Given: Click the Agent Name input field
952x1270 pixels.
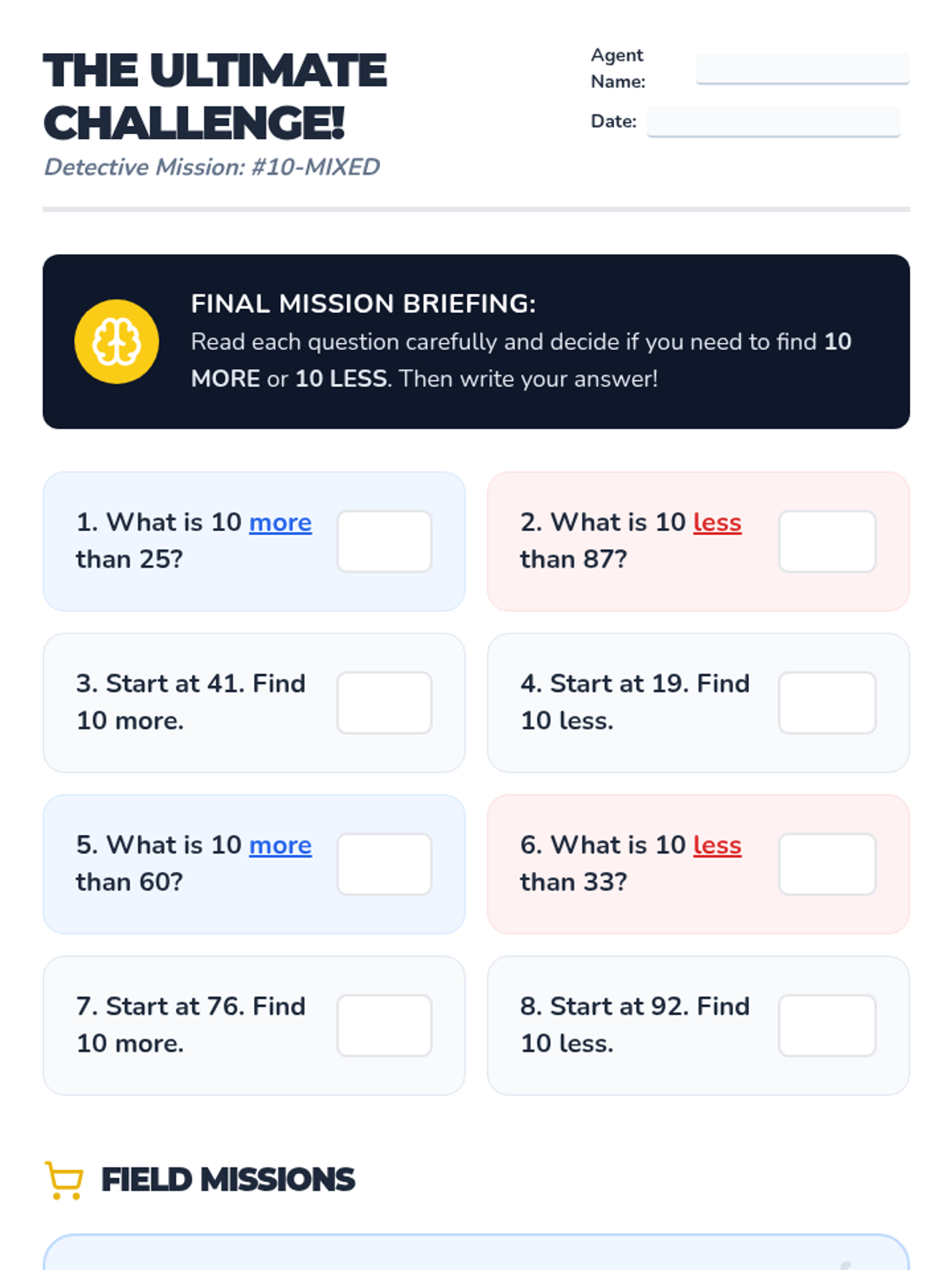Looking at the screenshot, I should (802, 68).
